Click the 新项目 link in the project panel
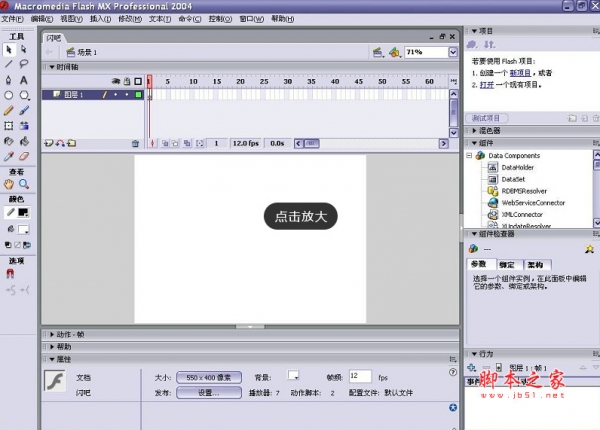Viewport: 600px width, 430px height. tap(519, 74)
